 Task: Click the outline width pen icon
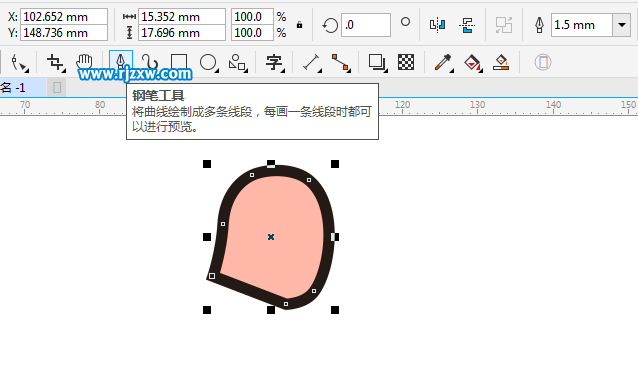pyautogui.click(x=540, y=25)
